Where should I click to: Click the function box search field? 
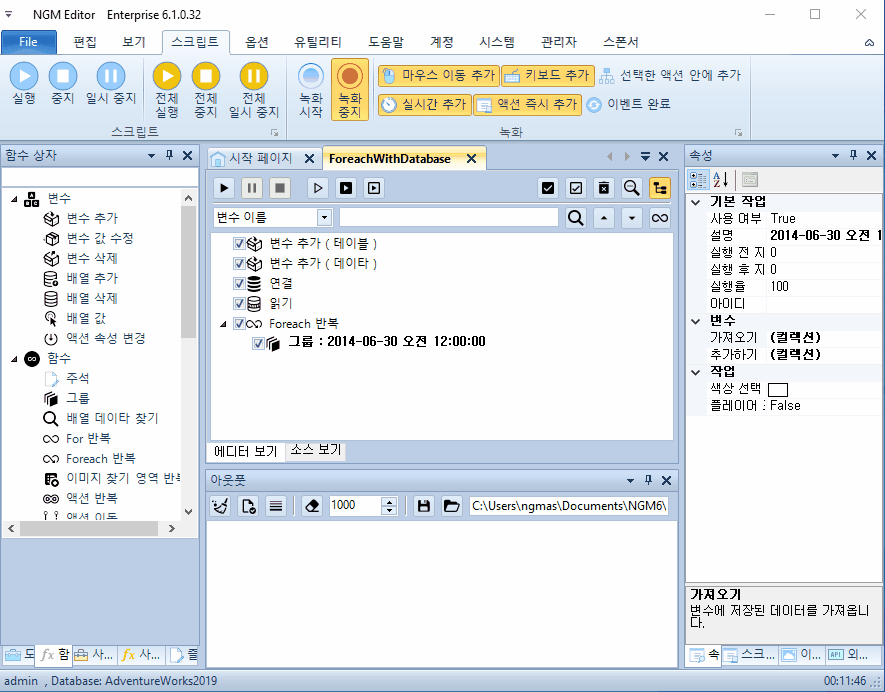coord(99,177)
